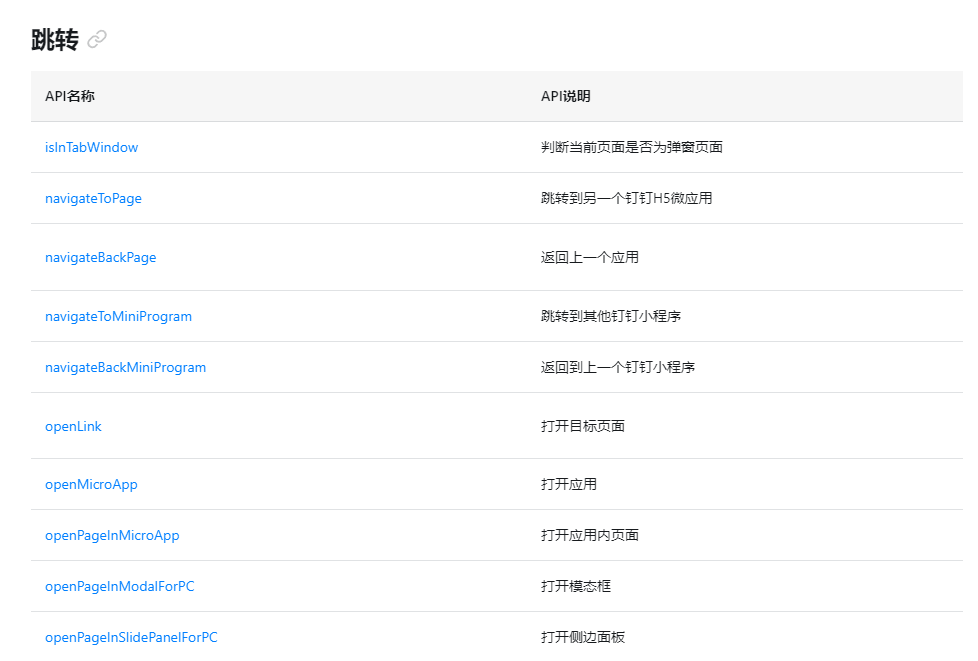Open the openPageInSlidePanelForPC link
The height and width of the screenshot is (661, 978).
click(131, 637)
